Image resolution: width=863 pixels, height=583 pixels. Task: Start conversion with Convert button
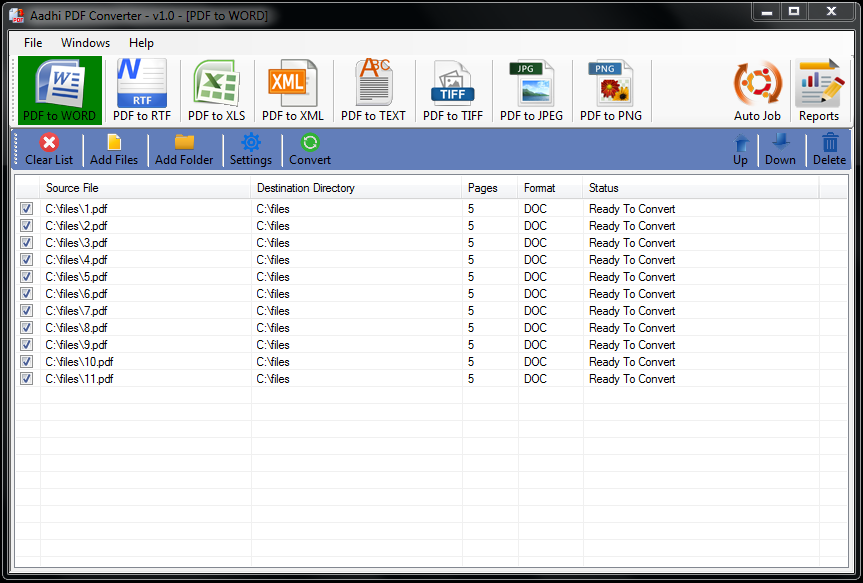[310, 149]
